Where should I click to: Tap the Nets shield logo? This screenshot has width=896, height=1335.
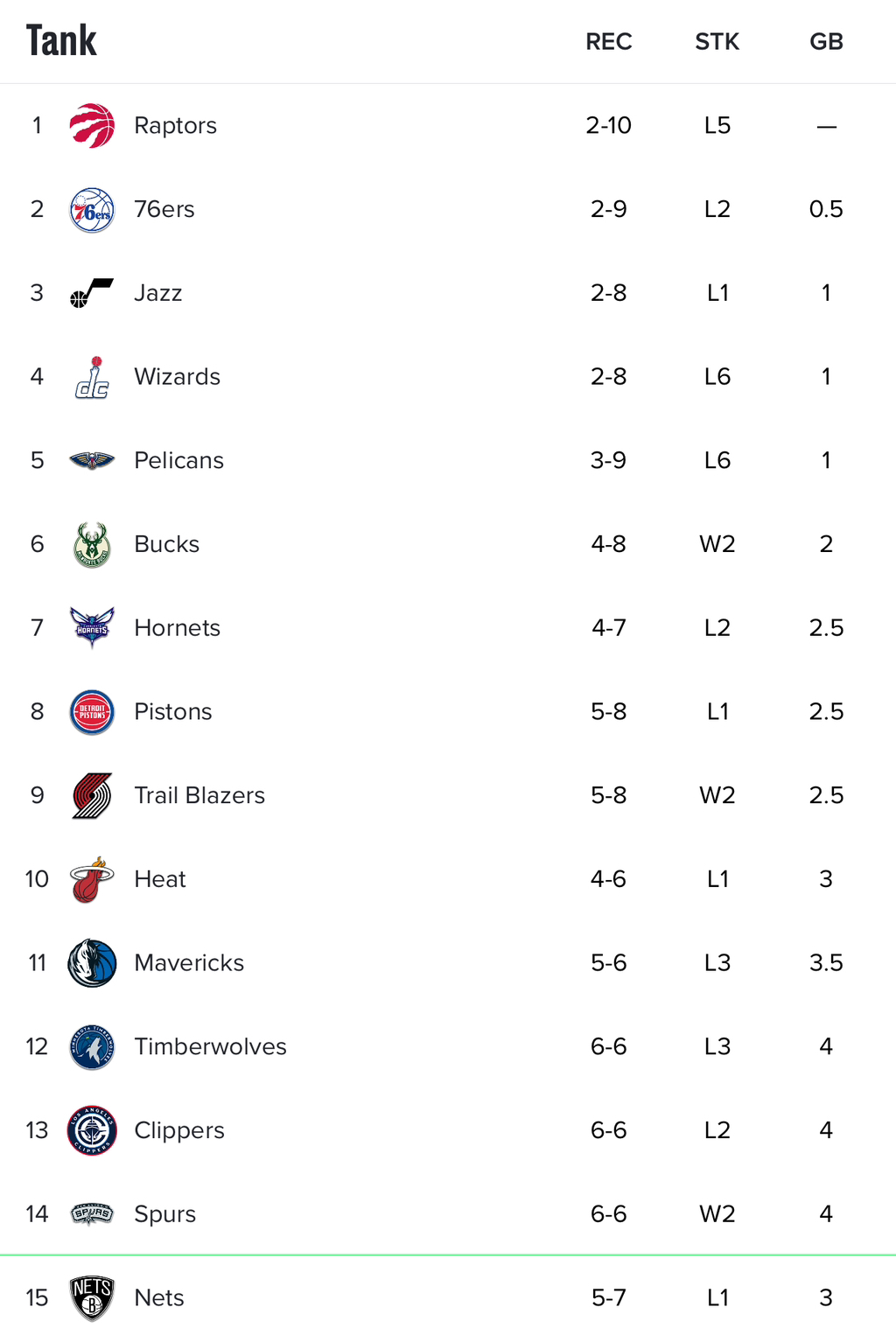pyautogui.click(x=92, y=1297)
